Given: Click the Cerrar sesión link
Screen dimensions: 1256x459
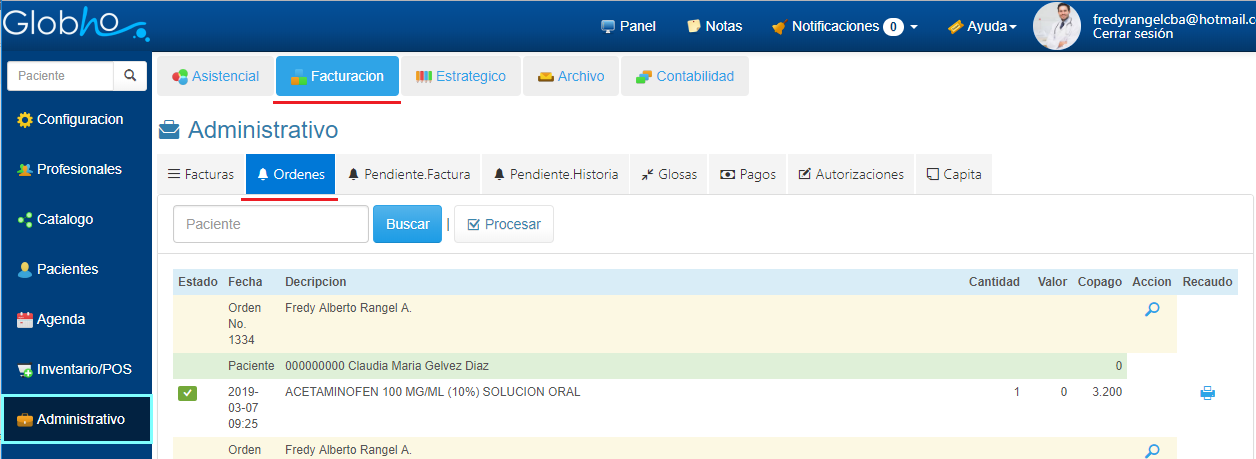Looking at the screenshot, I should [1133, 34].
